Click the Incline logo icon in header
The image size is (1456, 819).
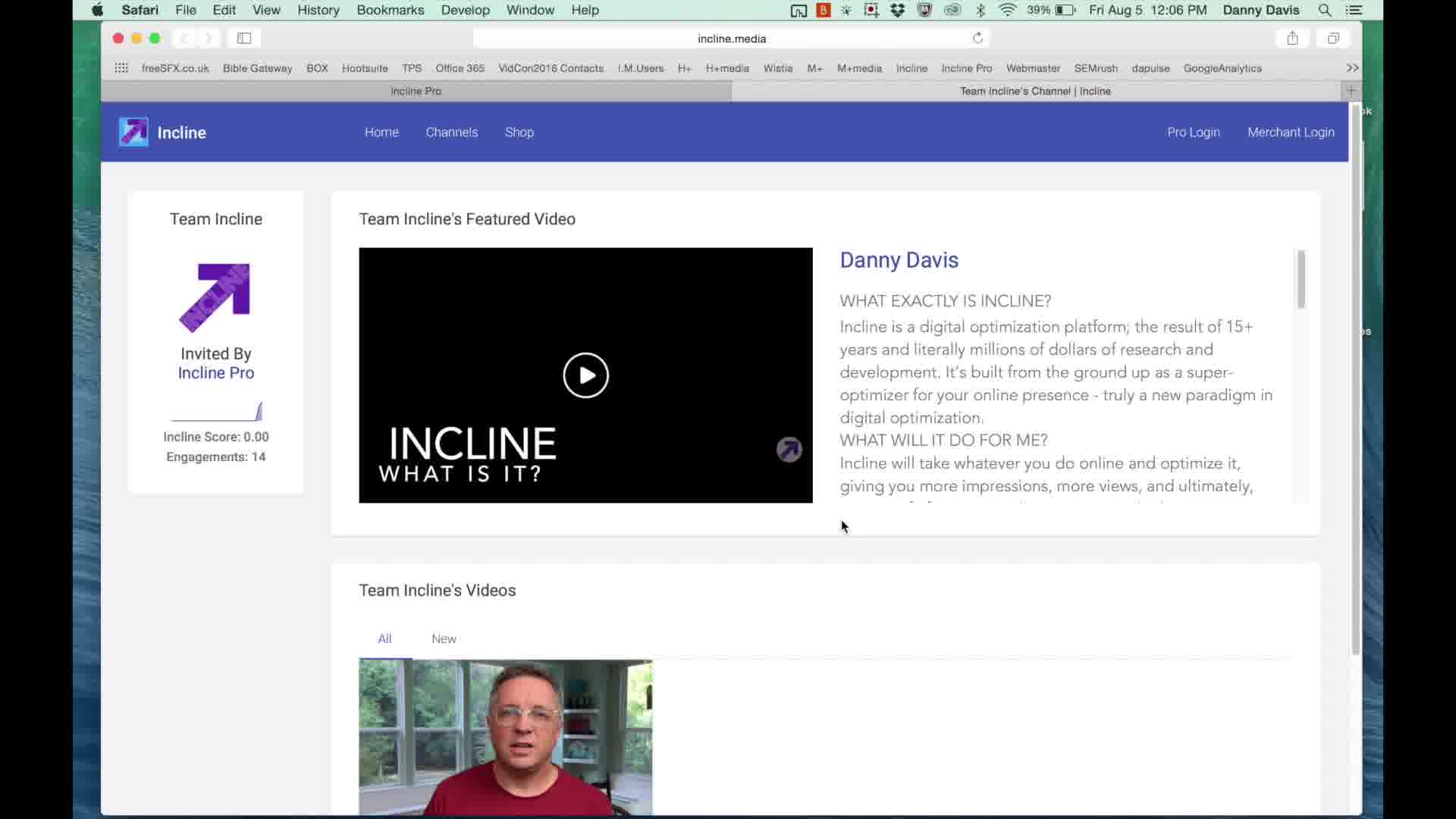tap(133, 132)
